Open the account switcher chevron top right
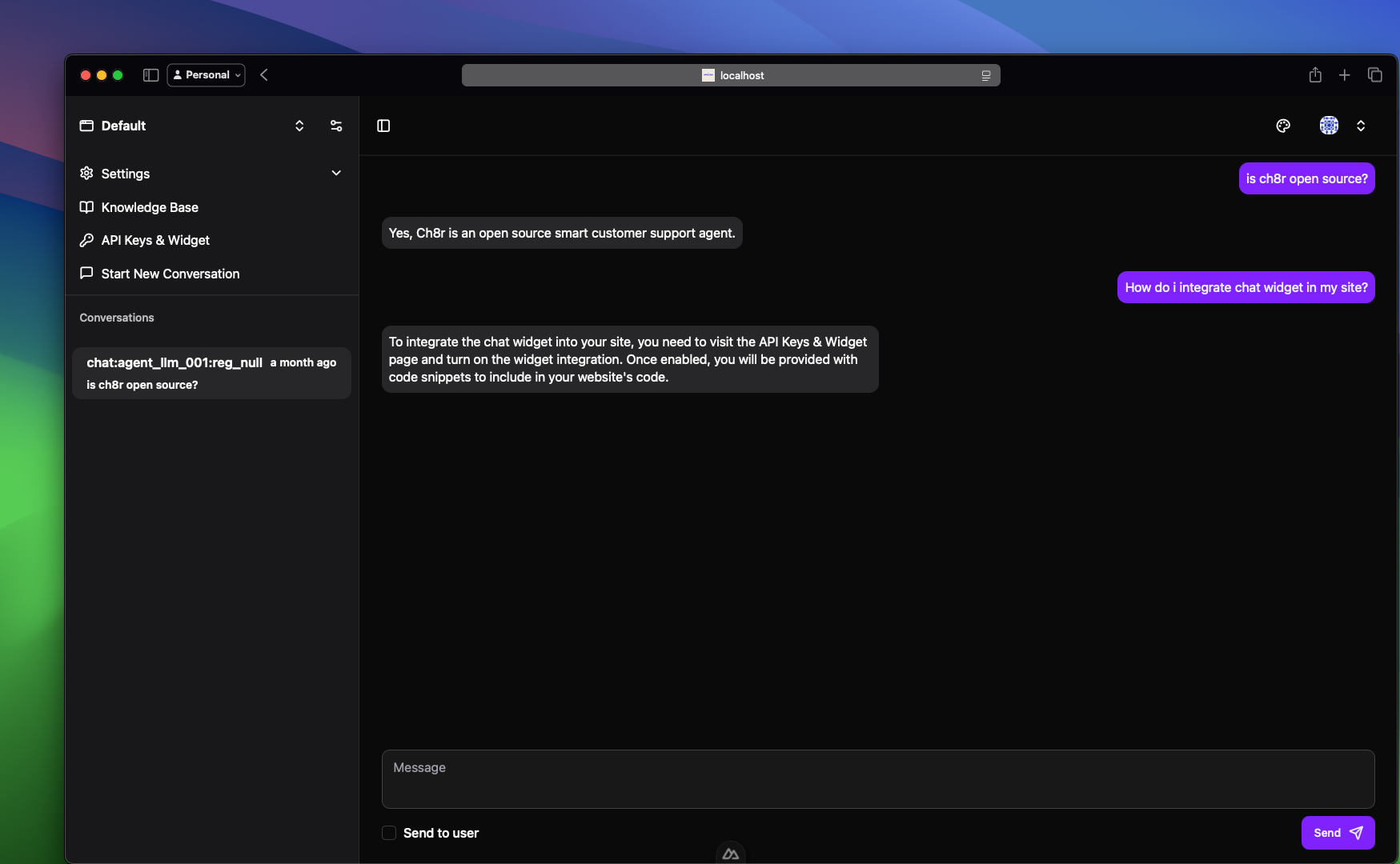 click(1361, 126)
